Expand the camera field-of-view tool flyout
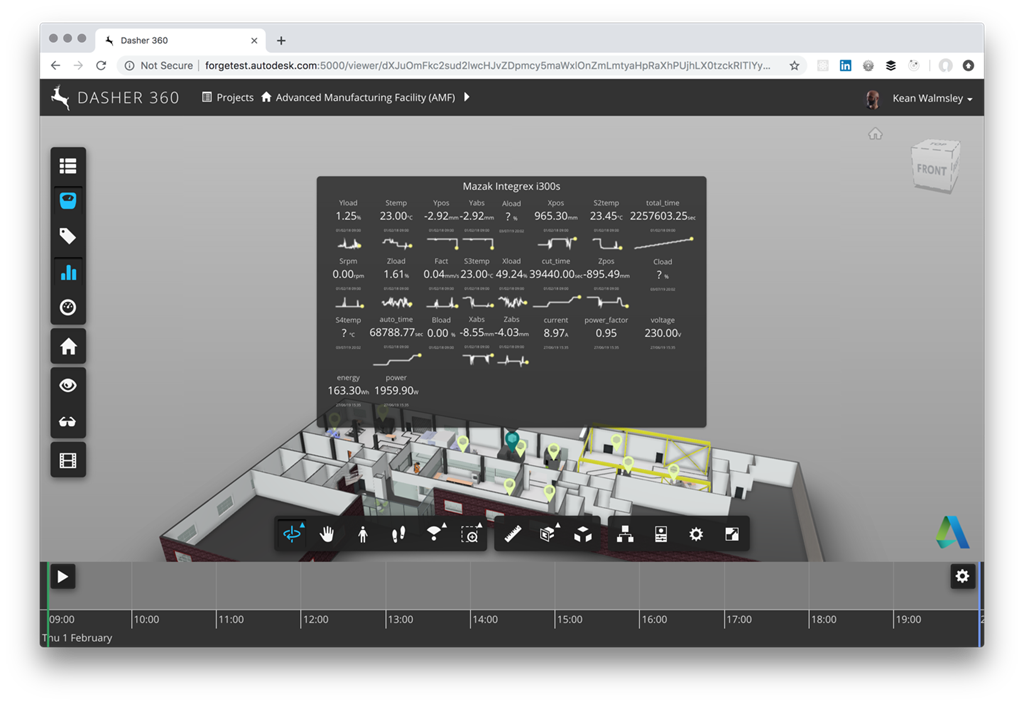The image size is (1024, 704). [435, 534]
